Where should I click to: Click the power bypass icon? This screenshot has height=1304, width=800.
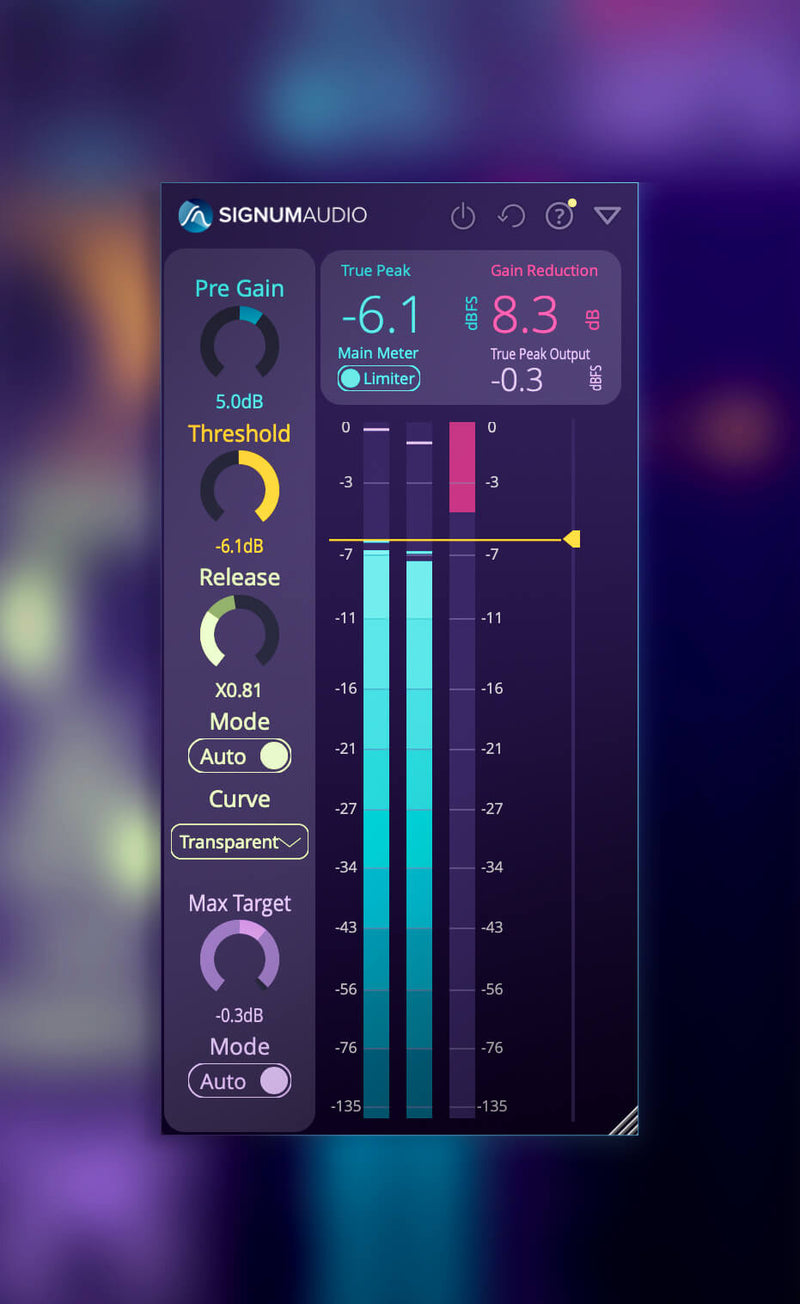point(462,216)
